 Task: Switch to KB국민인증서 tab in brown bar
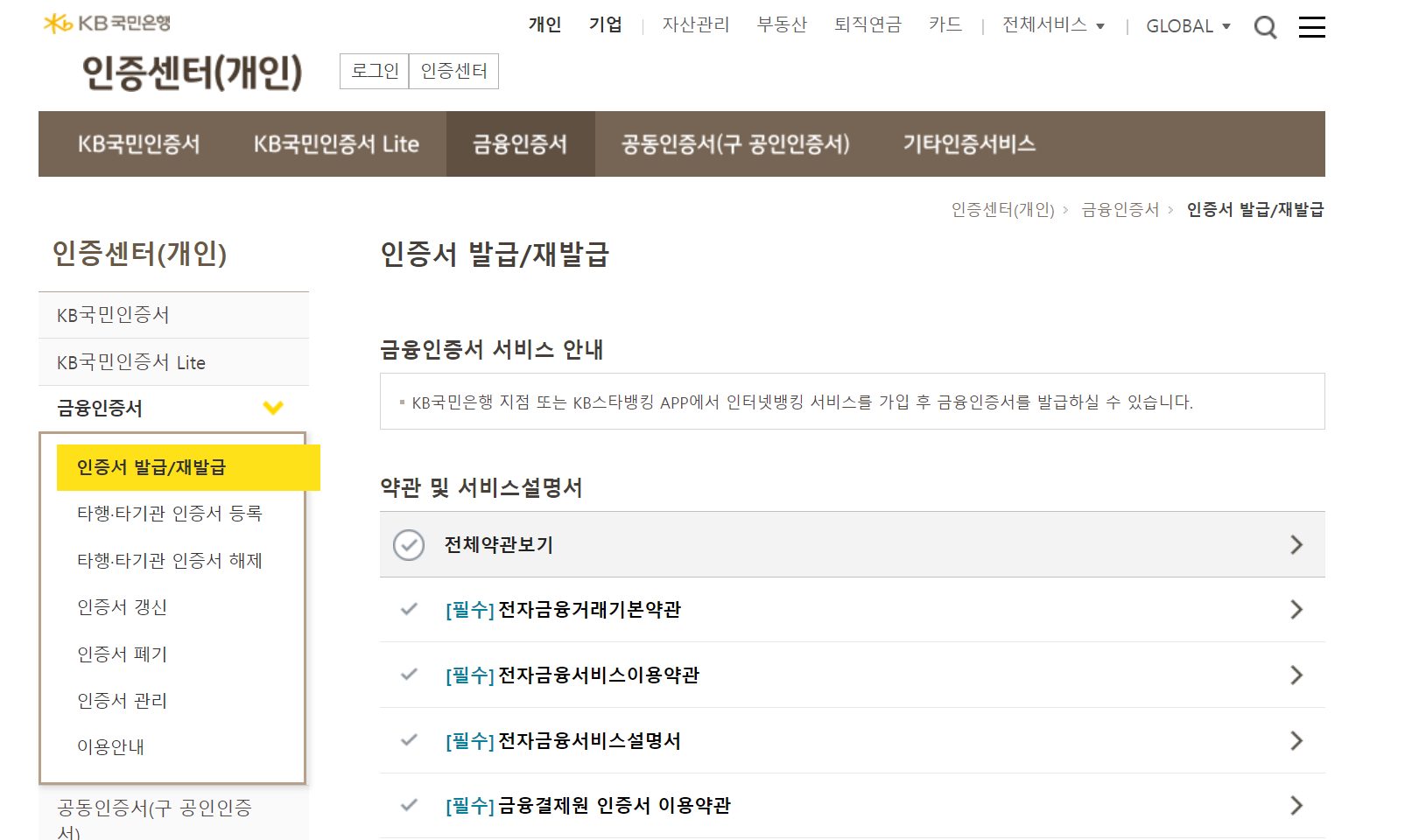pos(138,144)
